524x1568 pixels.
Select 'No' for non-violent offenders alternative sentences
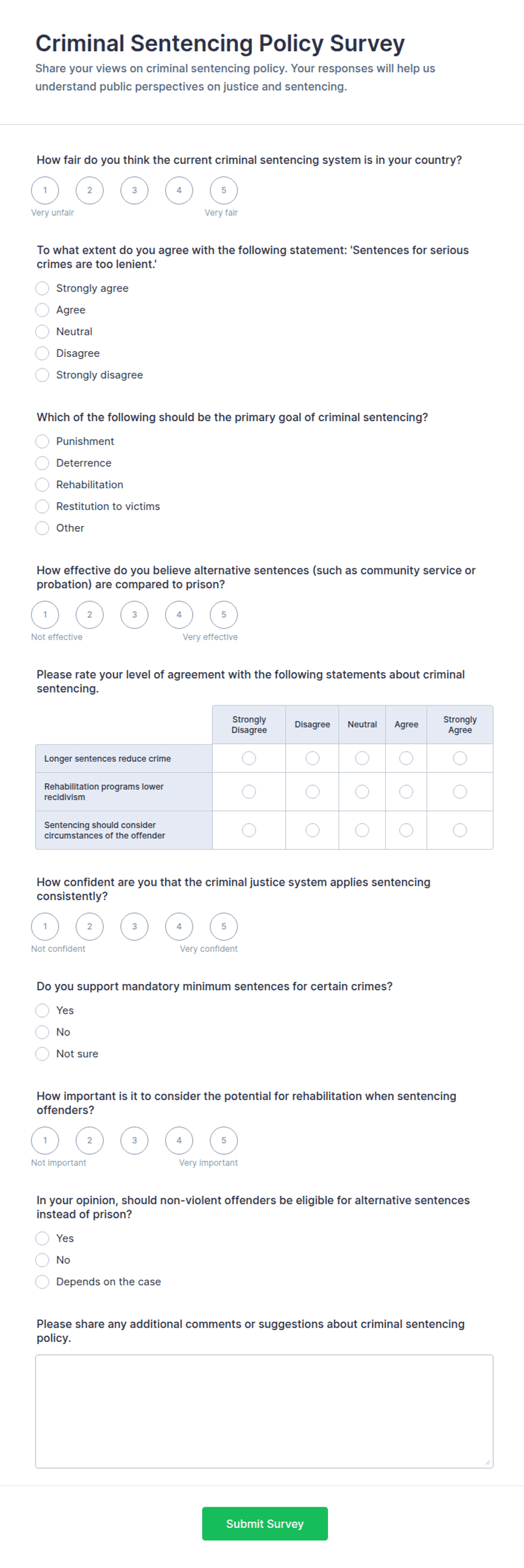[x=42, y=1260]
